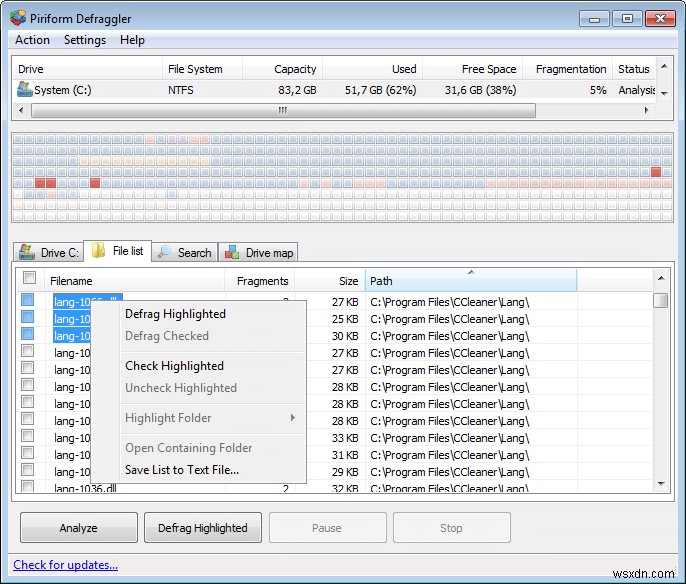Viewport: 686px width, 584px height.
Task: Click the Search magnifier tab icon
Action: (x=165, y=253)
